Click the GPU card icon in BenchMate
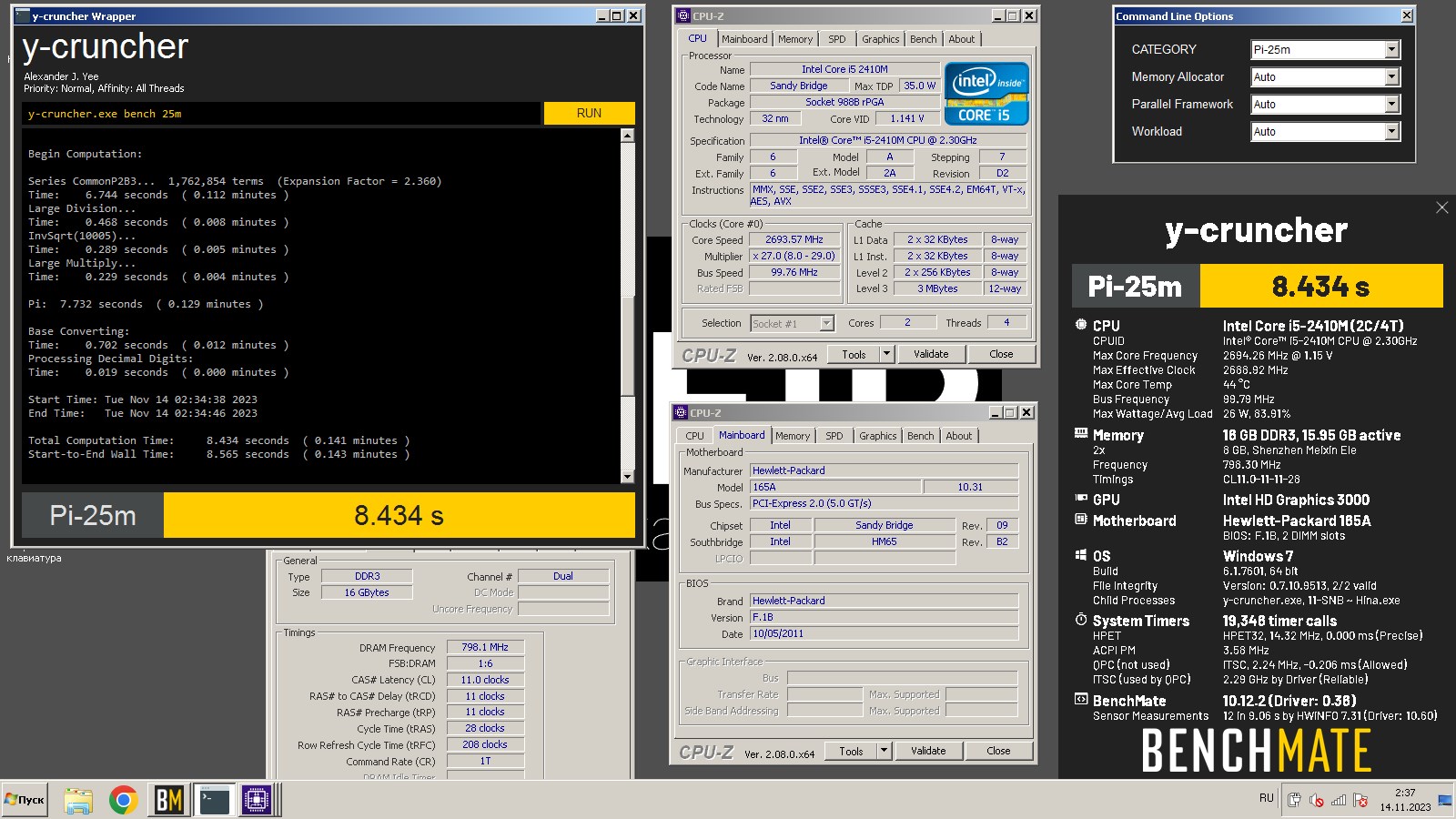The image size is (1456, 819). click(x=1081, y=499)
